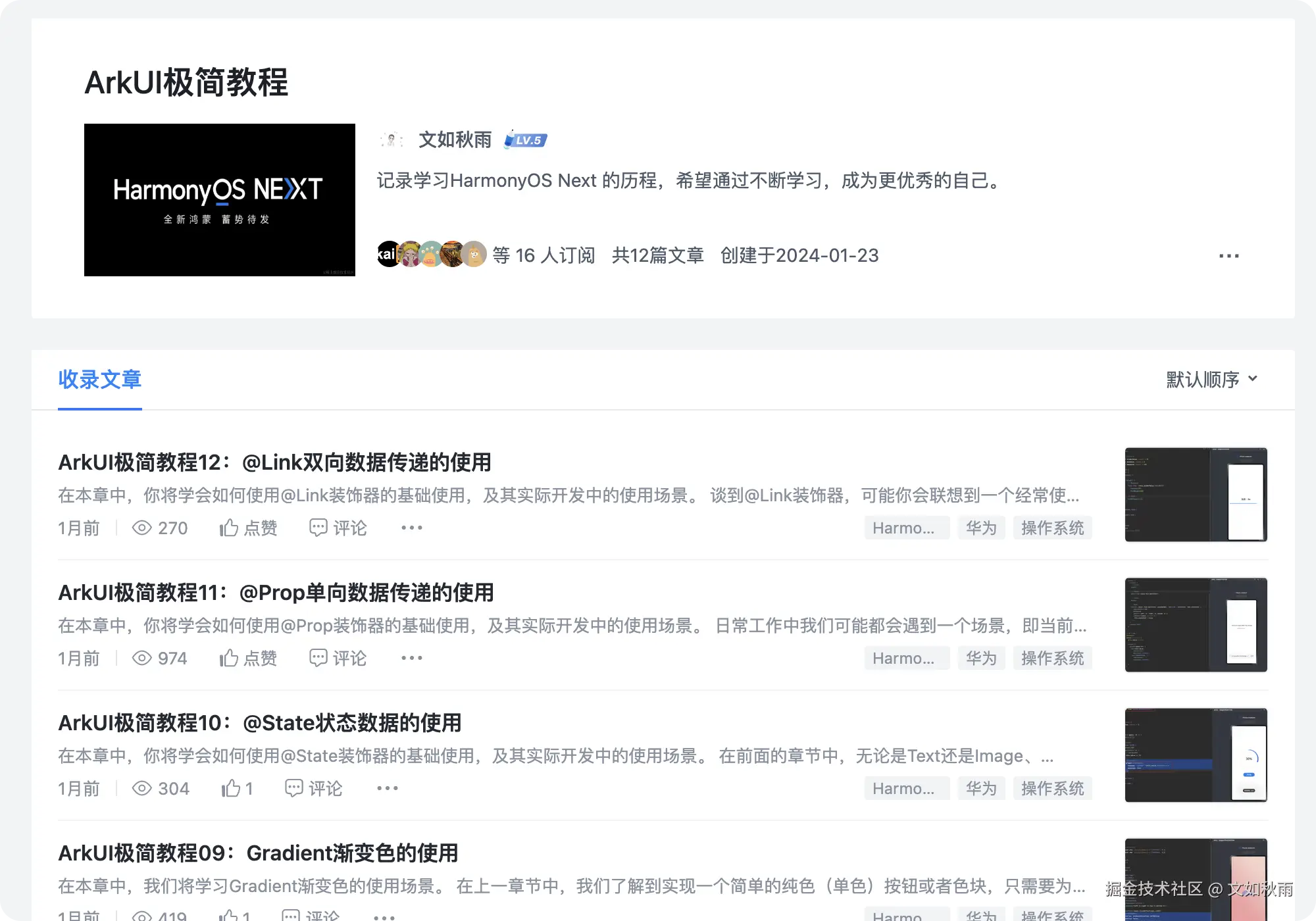Click author name 文如秋雨
This screenshot has width=1316, height=921.
[x=455, y=139]
